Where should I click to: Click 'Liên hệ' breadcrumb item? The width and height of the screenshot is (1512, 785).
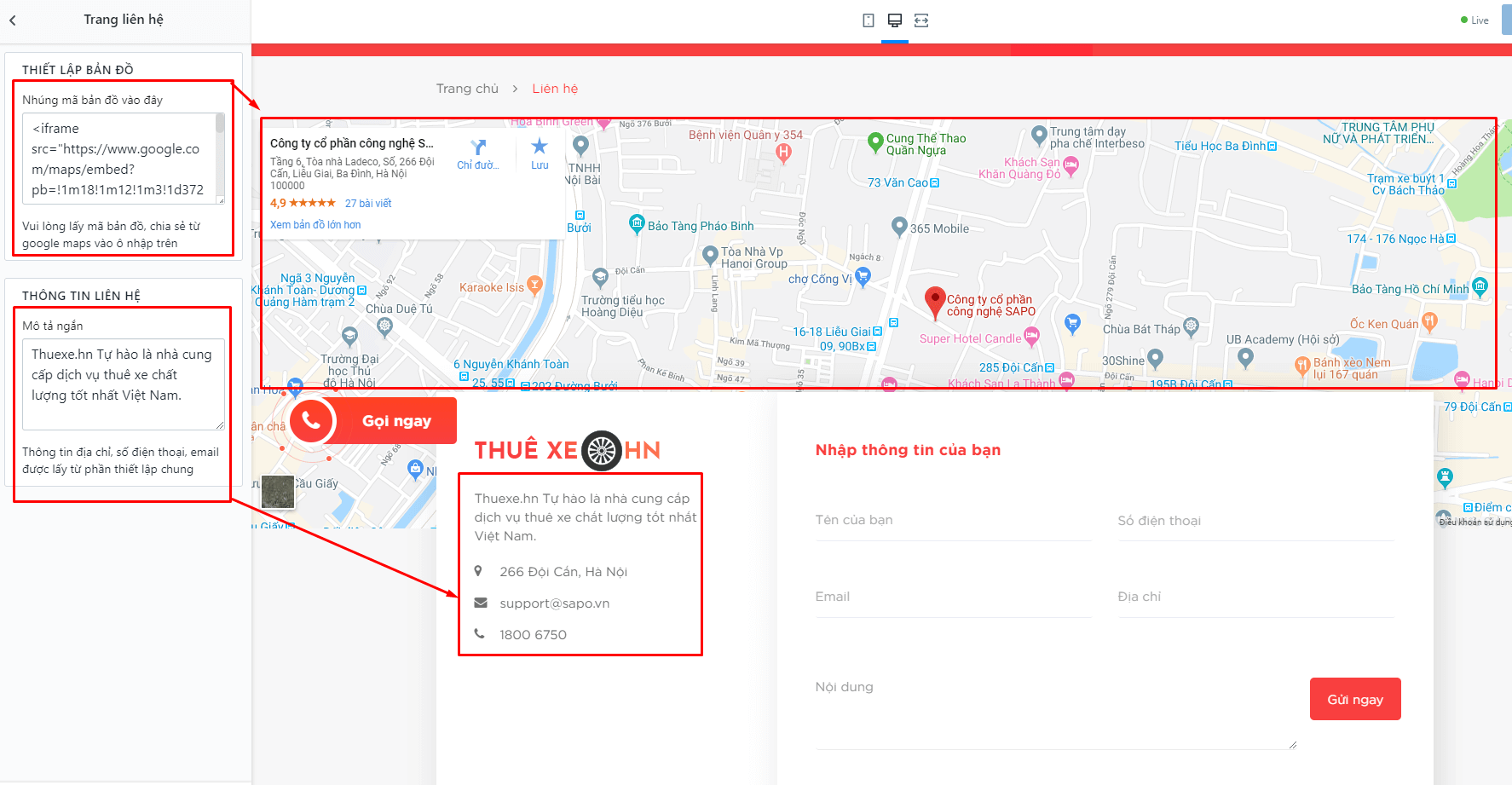(x=555, y=89)
